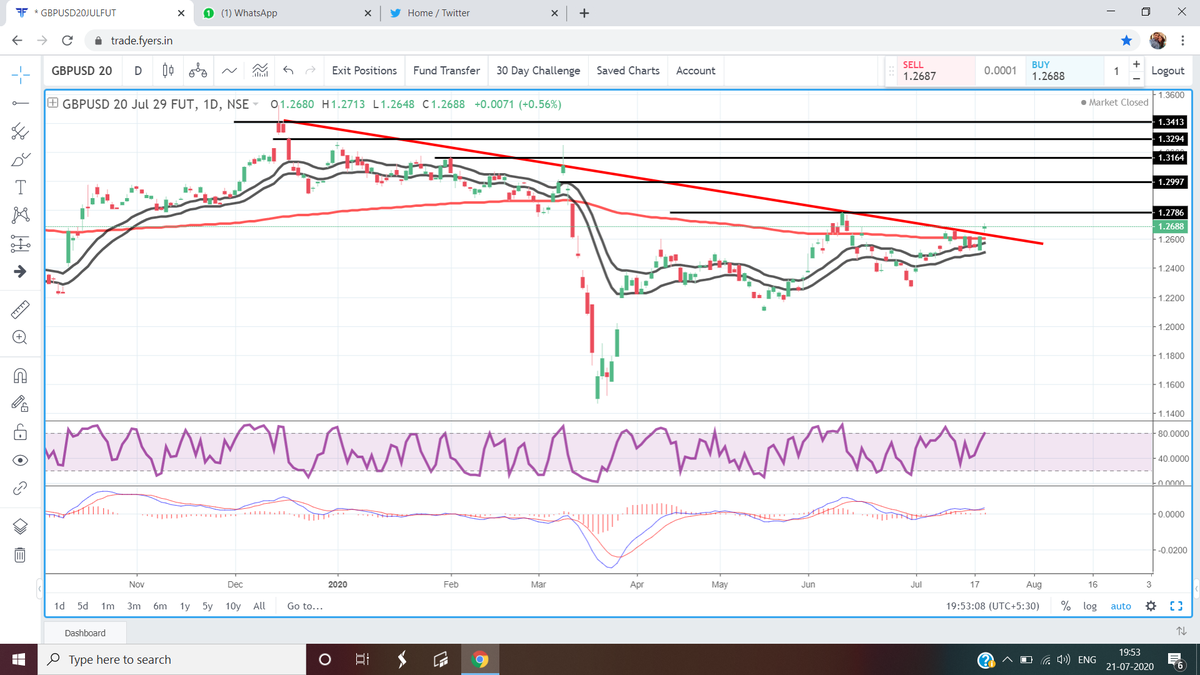
Task: Set range to 6m
Action: pos(159,606)
